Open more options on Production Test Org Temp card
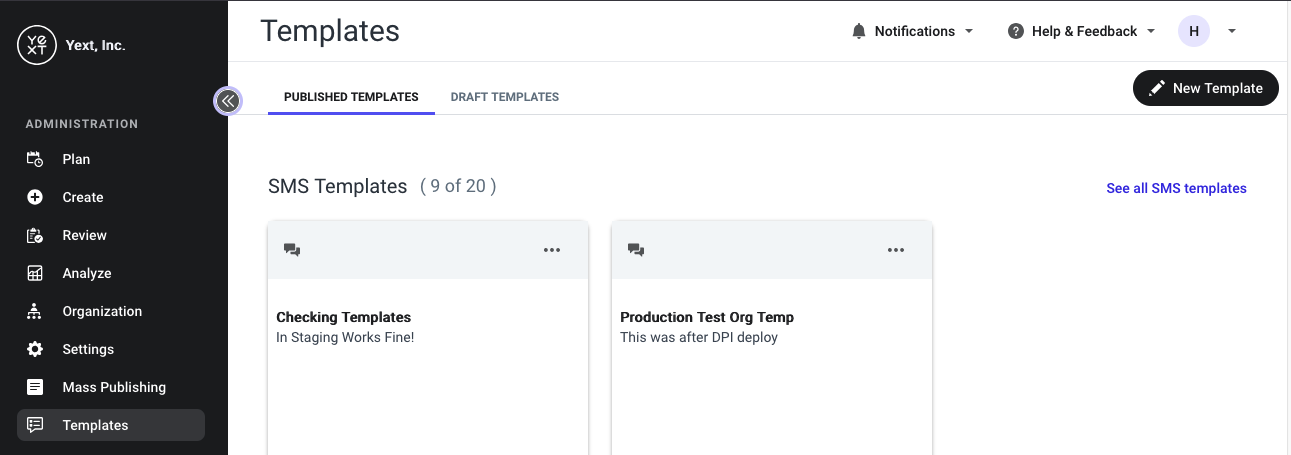The width and height of the screenshot is (1291, 455). tap(896, 250)
